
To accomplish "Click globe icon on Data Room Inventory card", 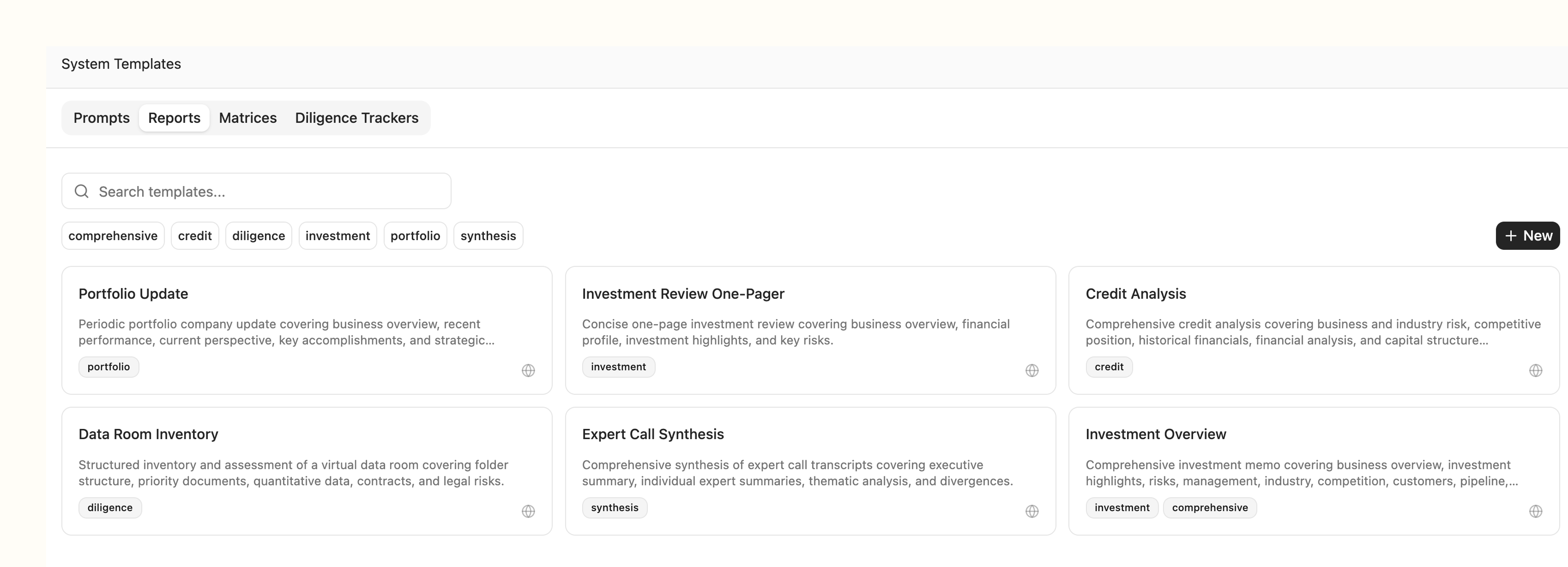I will click(x=528, y=511).
